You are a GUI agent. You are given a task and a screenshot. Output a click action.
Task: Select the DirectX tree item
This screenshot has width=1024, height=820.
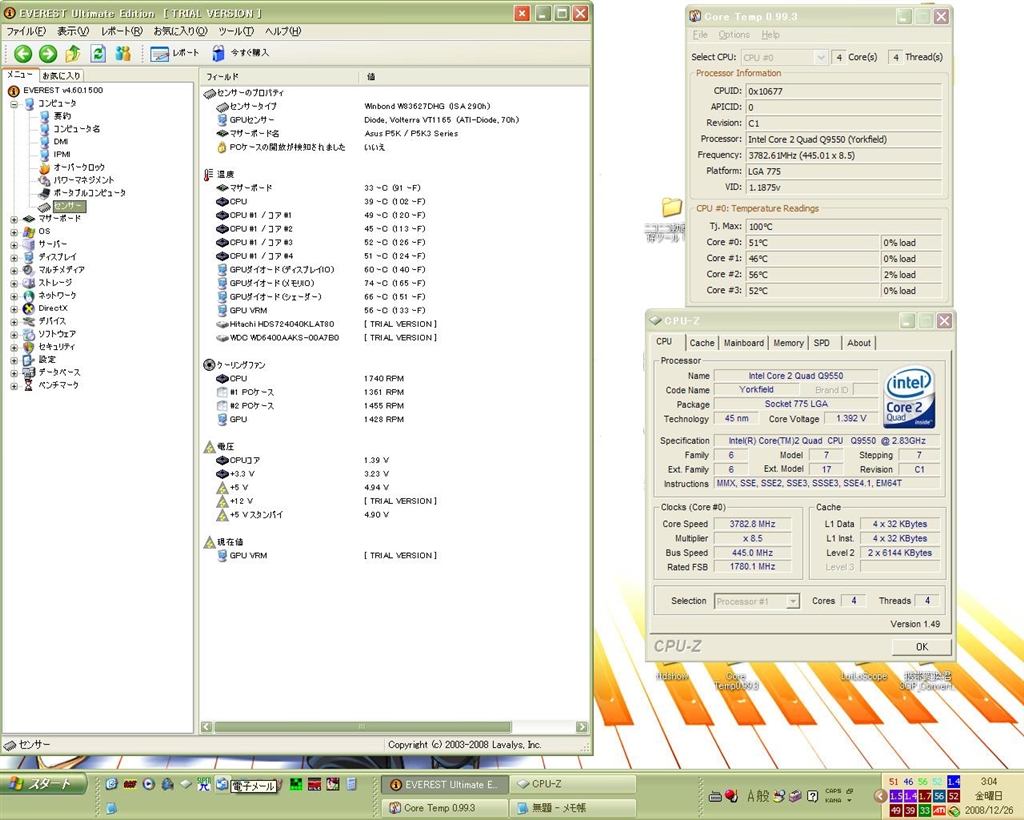click(x=53, y=308)
